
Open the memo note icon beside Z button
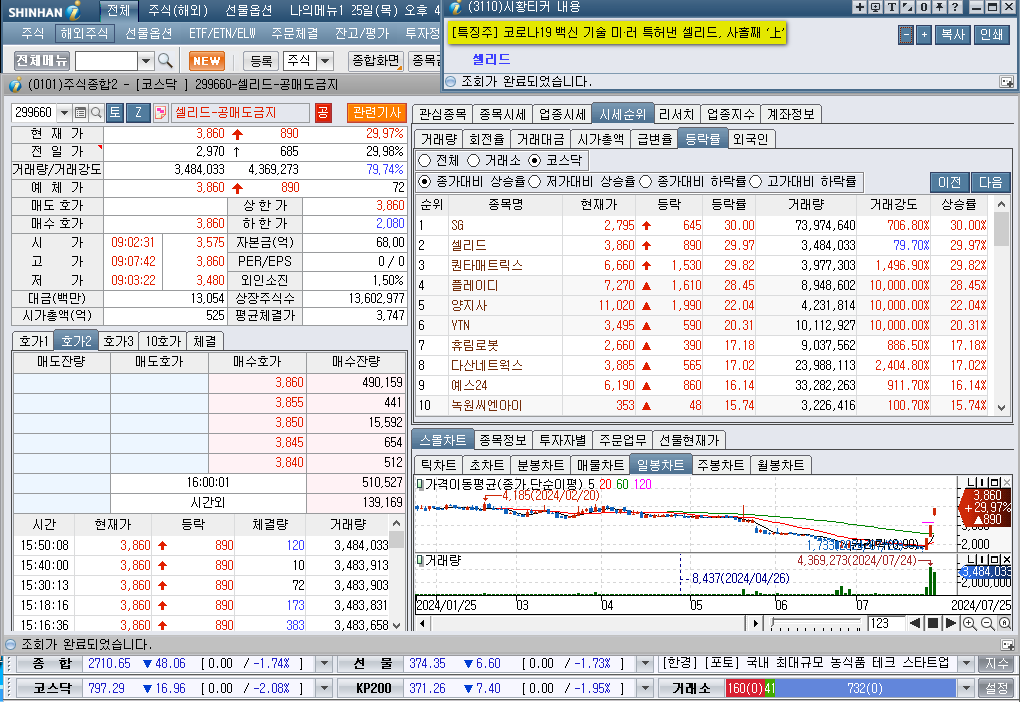(x=160, y=113)
